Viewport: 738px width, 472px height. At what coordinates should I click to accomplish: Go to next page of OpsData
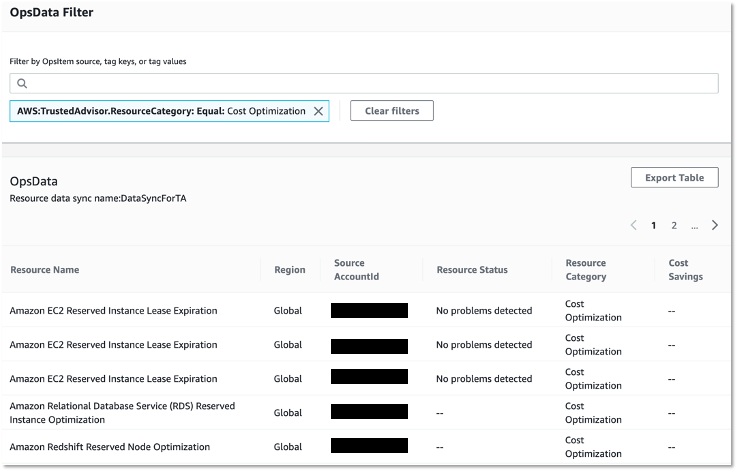coord(715,225)
